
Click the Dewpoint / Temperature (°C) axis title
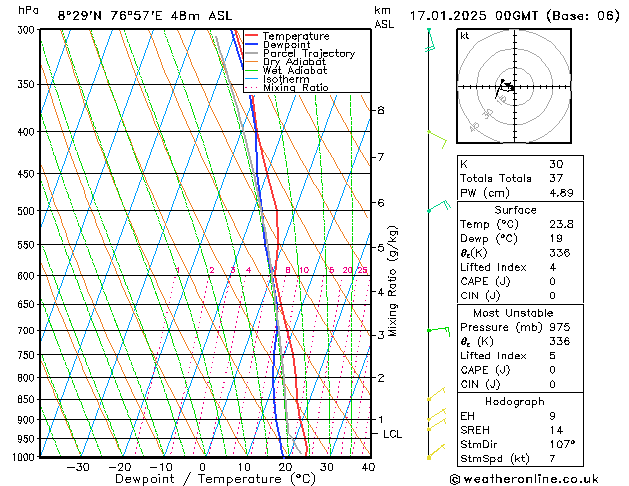[215, 479]
